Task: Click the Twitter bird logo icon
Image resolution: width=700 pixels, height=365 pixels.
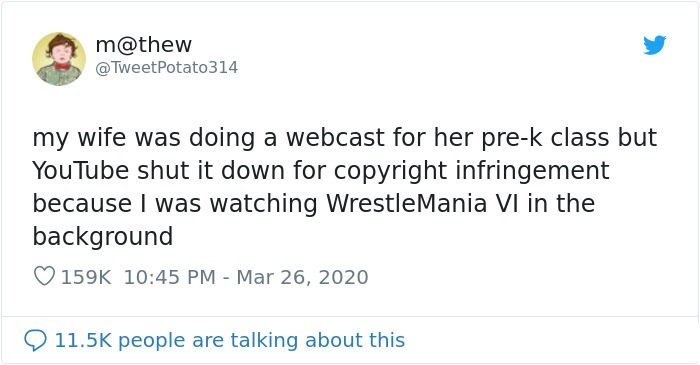Action: [x=654, y=45]
